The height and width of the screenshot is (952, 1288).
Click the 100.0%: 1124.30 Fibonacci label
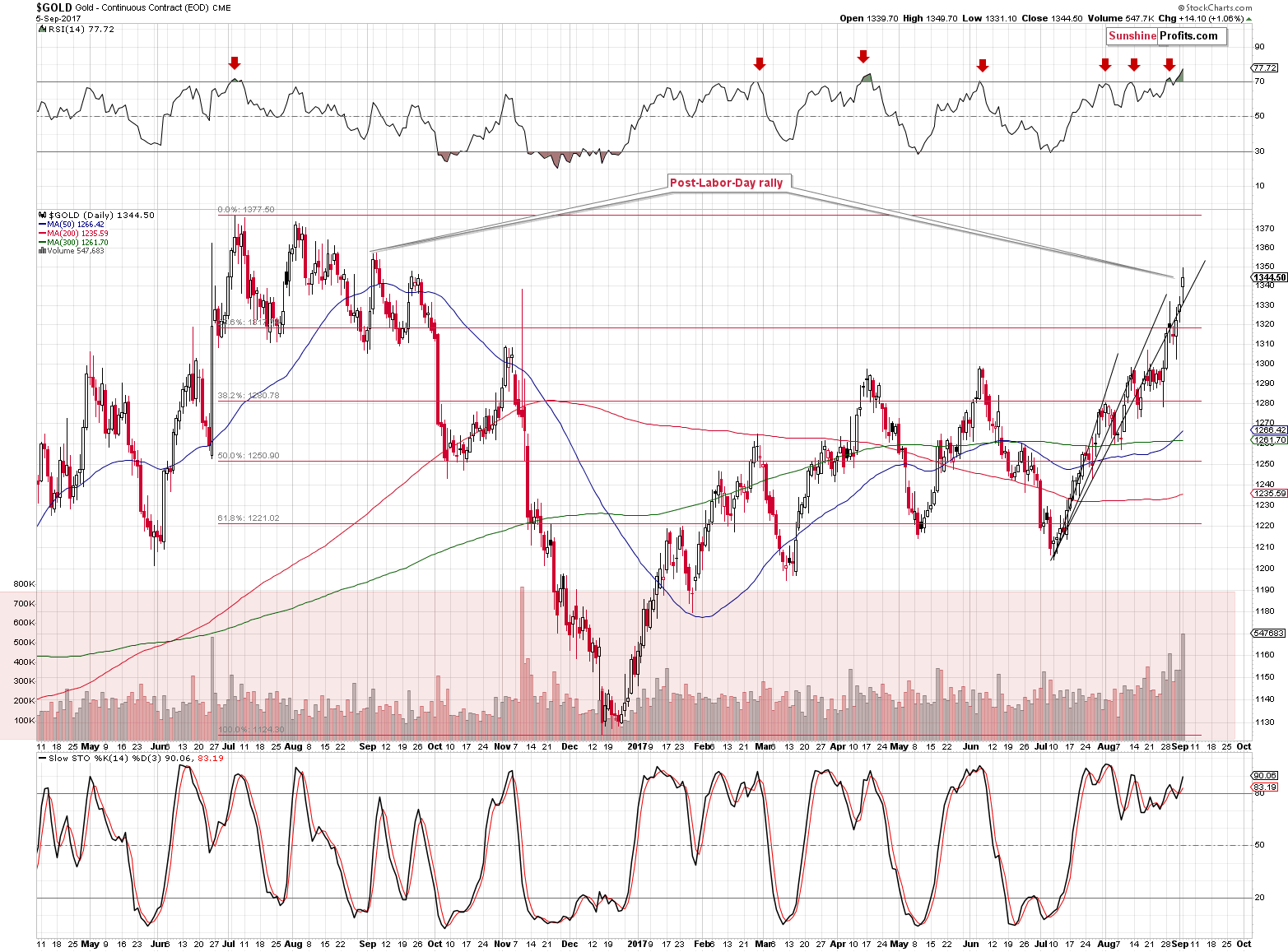(x=251, y=730)
